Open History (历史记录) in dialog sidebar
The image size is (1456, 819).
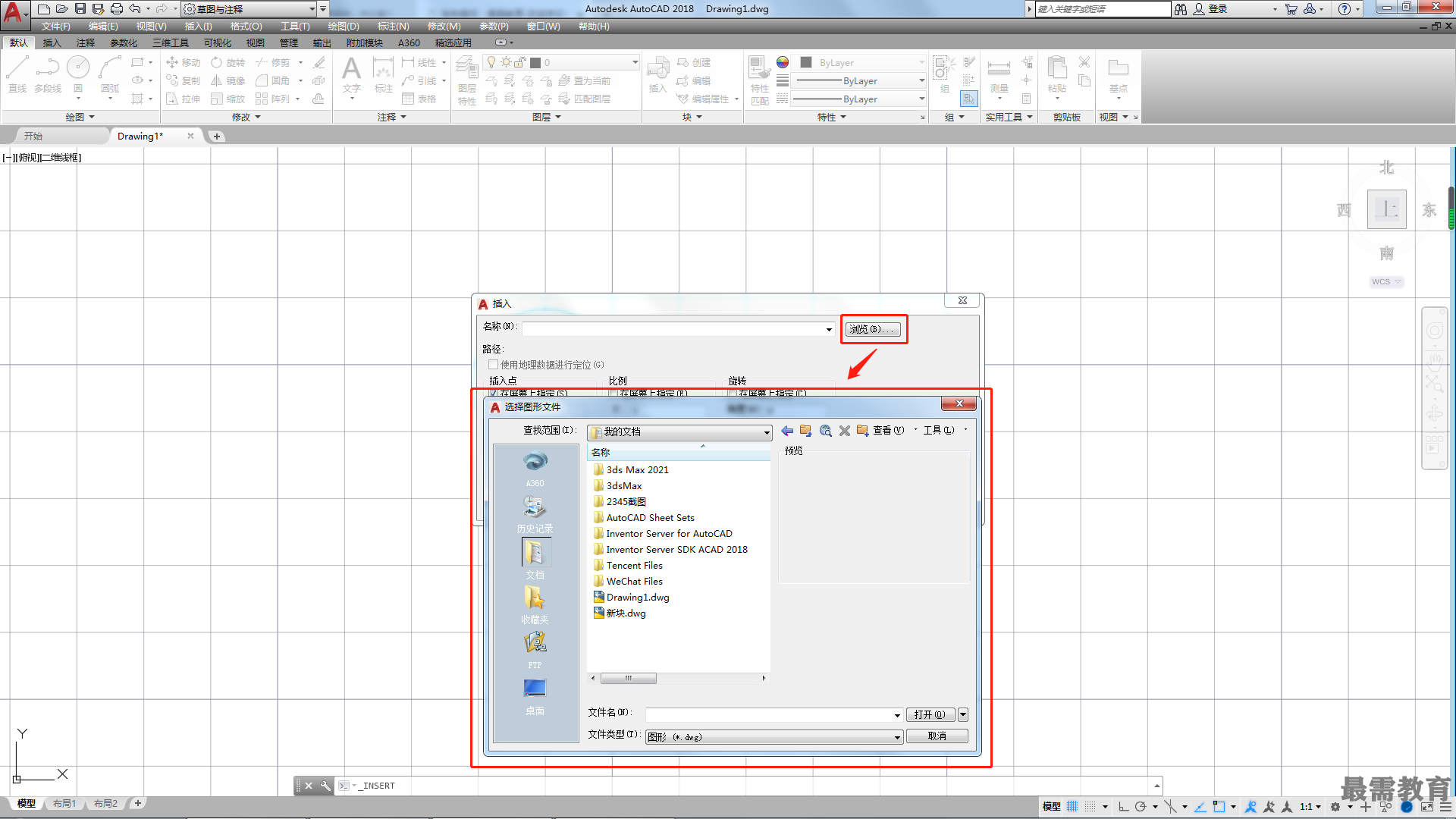coord(535,514)
